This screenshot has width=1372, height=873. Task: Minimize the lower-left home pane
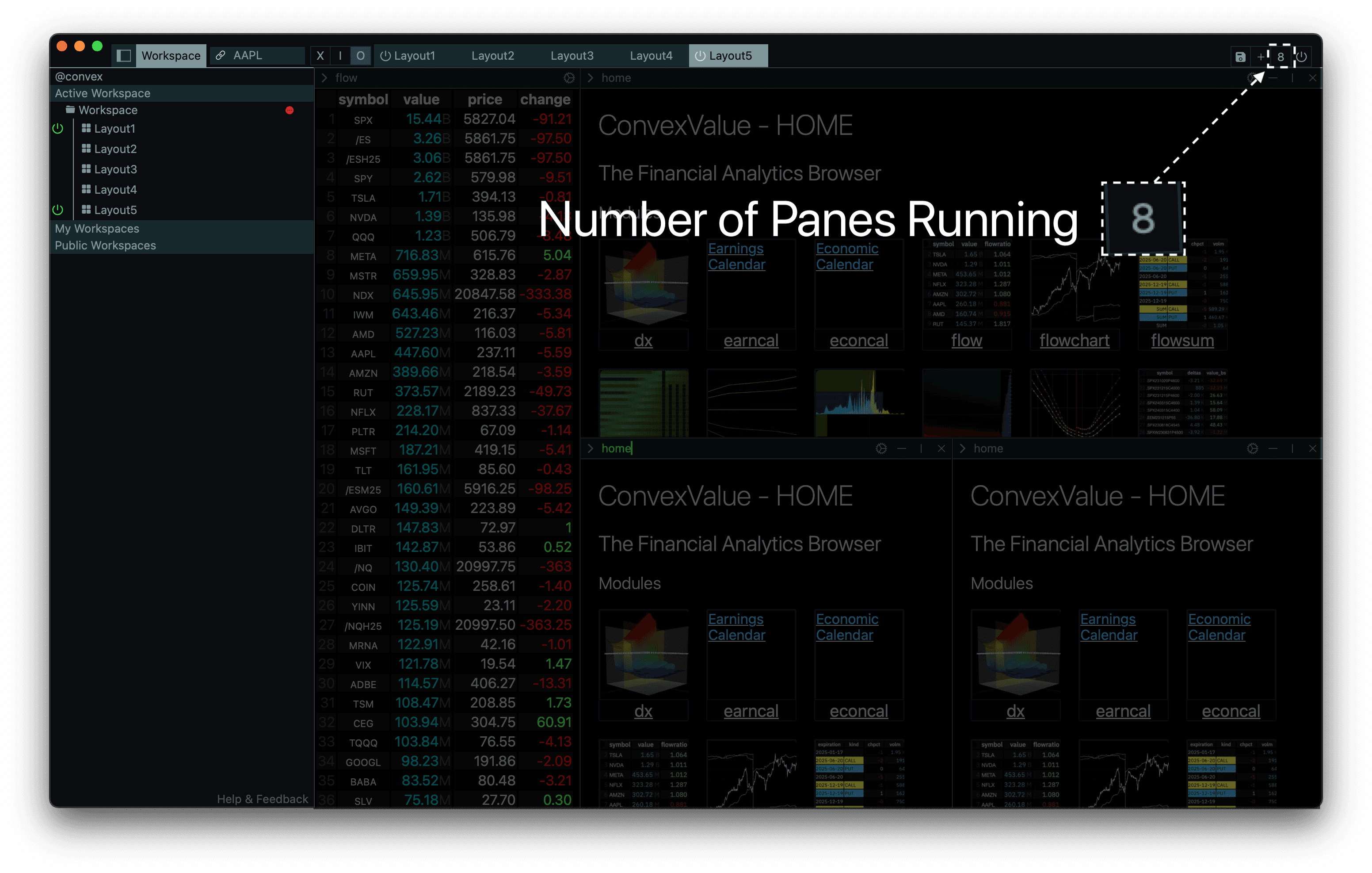click(x=901, y=449)
